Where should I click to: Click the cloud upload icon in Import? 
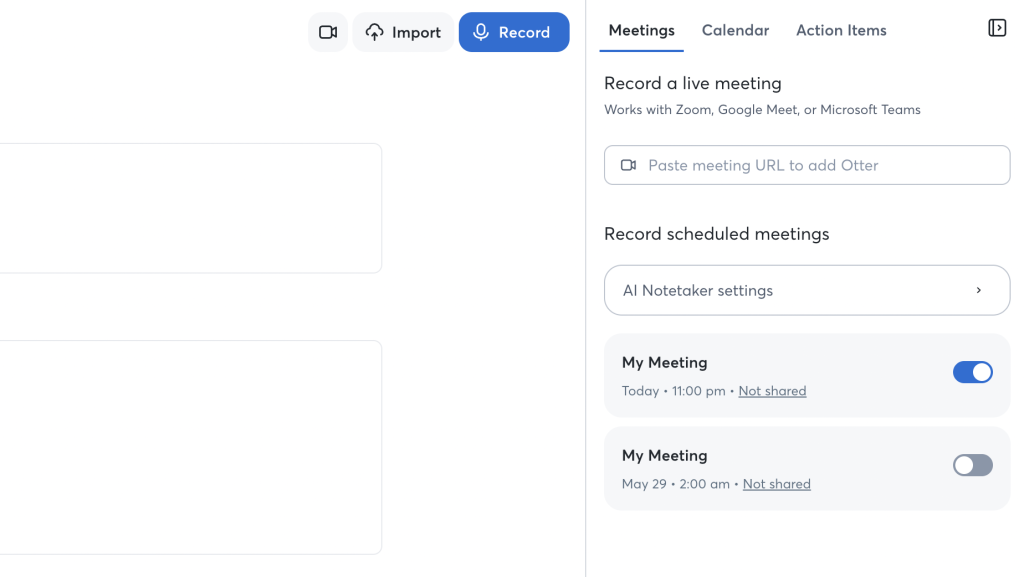click(374, 32)
